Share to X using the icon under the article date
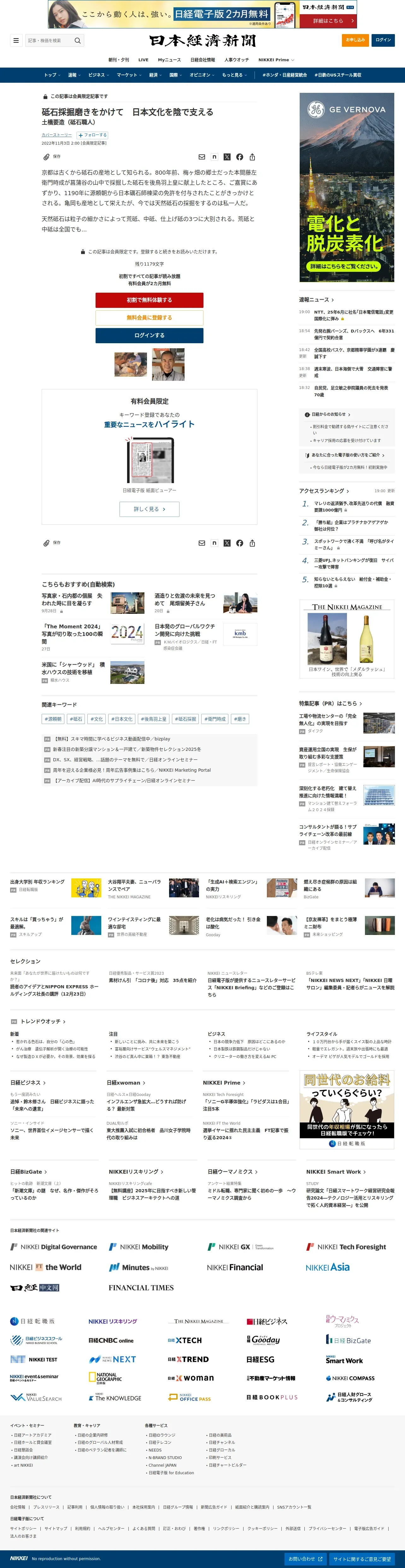The height and width of the screenshot is (1568, 405). tap(227, 157)
